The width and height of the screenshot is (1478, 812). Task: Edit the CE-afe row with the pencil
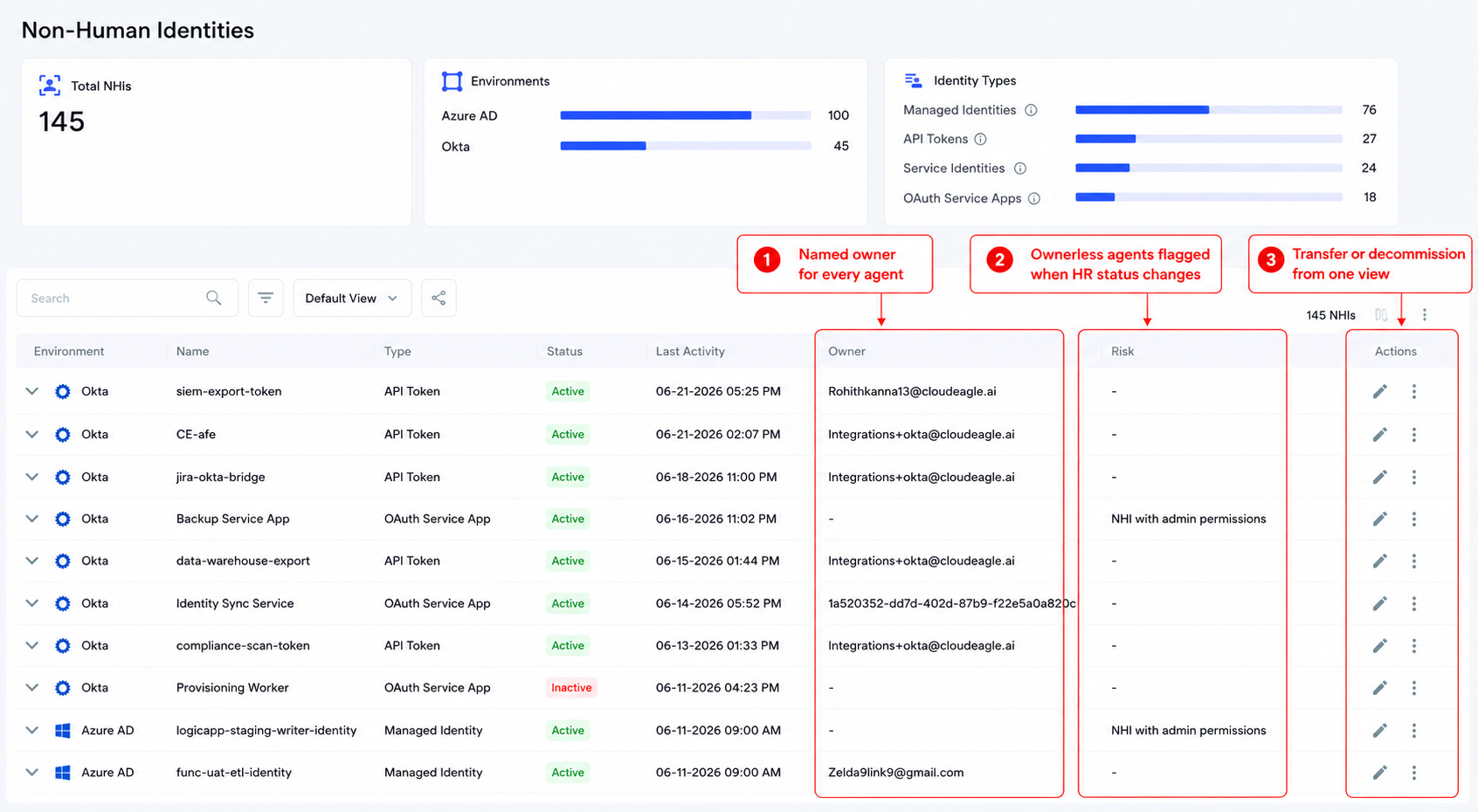(1380, 434)
